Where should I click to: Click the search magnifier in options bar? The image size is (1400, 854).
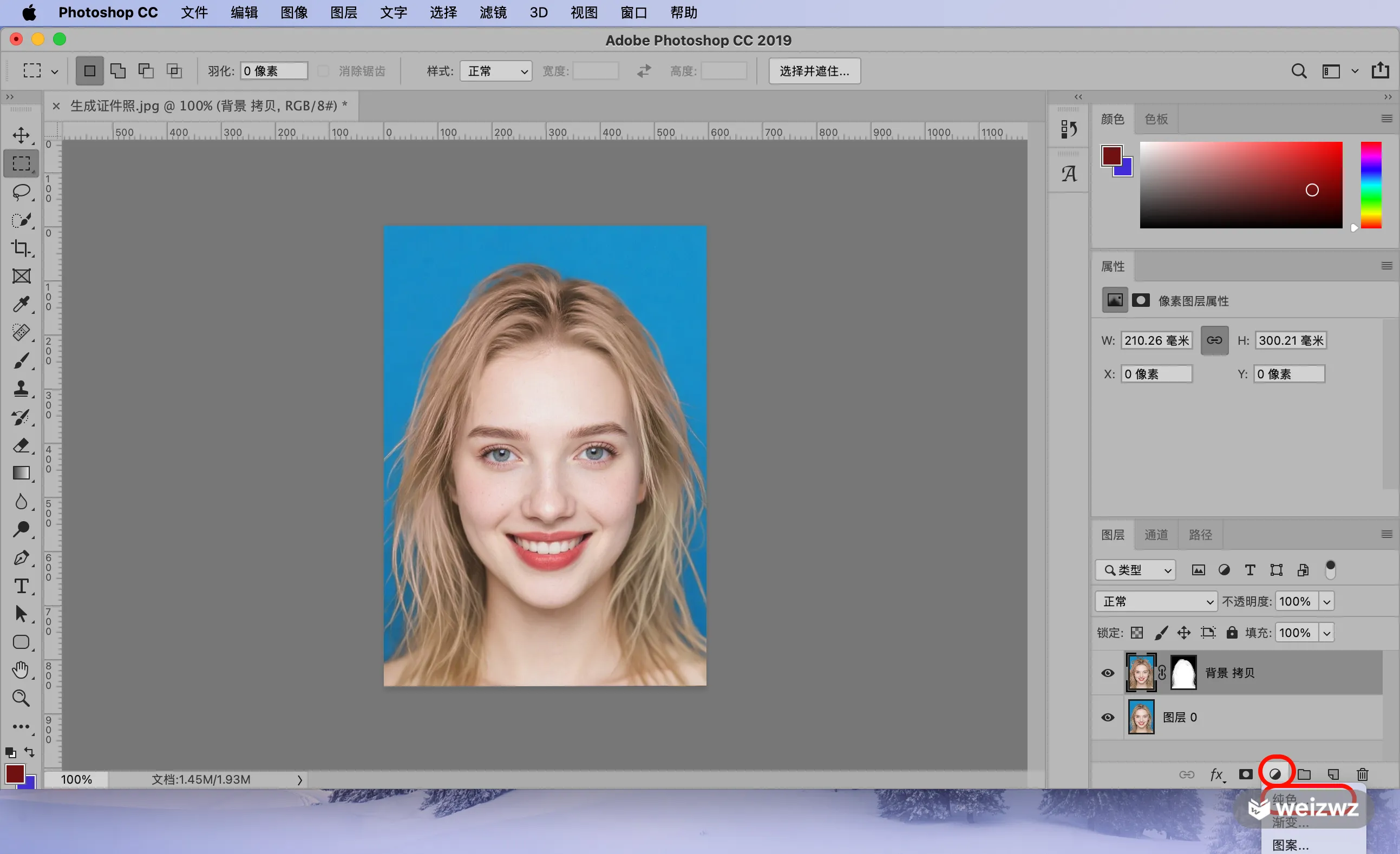tap(1299, 71)
